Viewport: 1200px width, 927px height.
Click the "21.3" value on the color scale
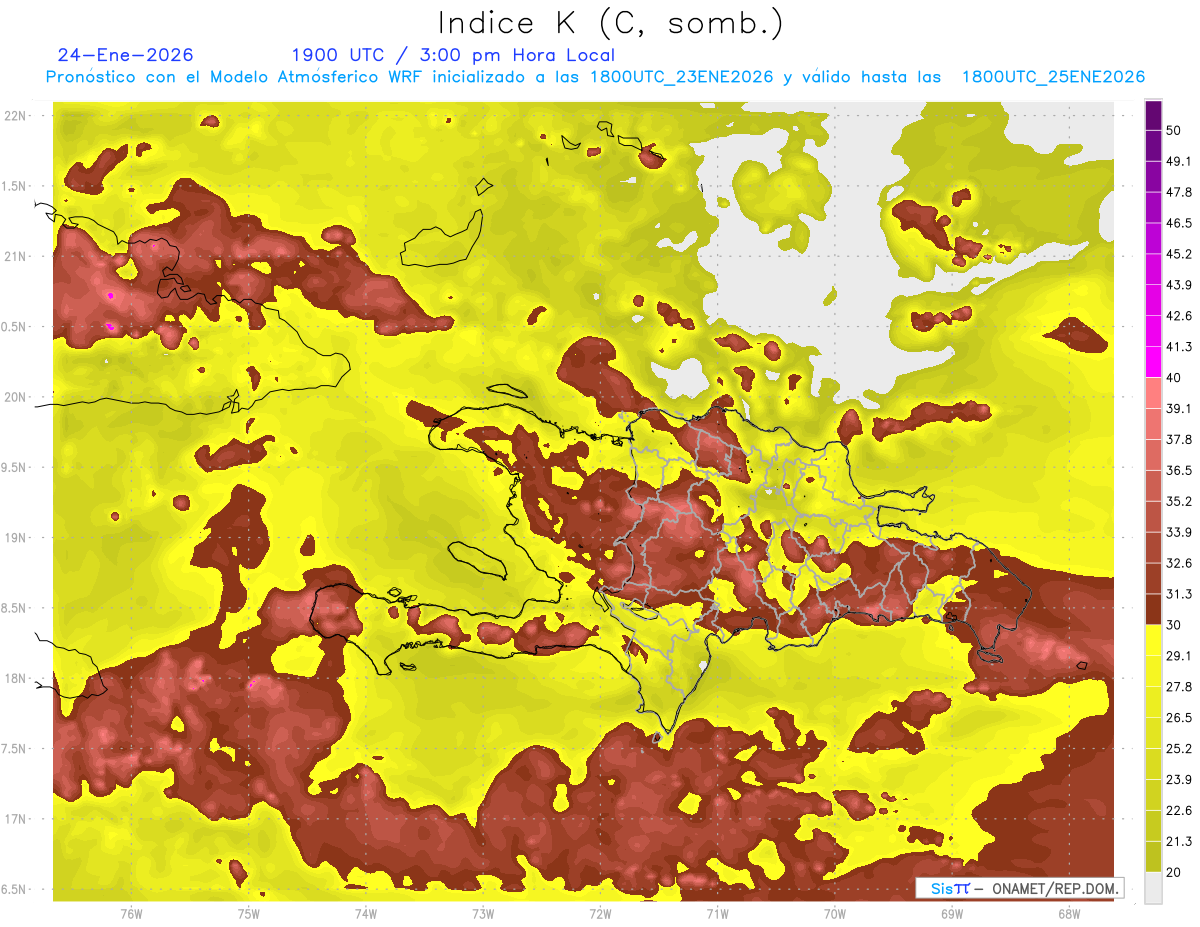pyautogui.click(x=1179, y=841)
